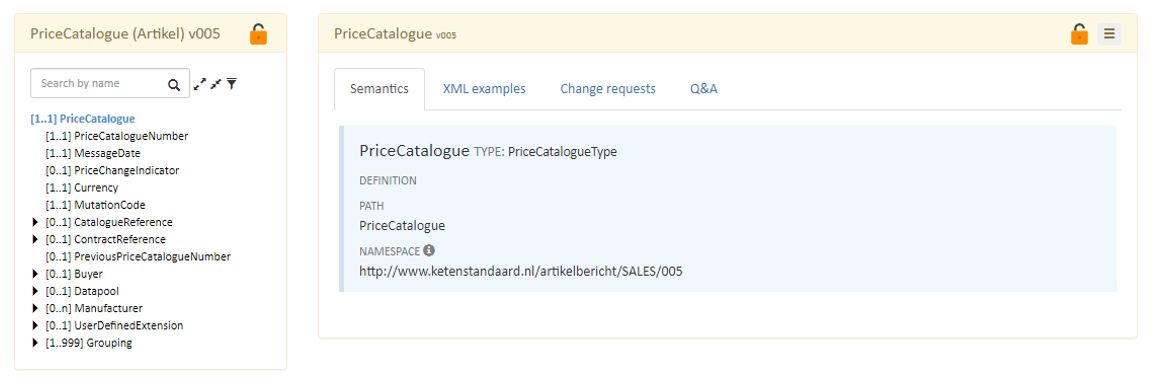Open the hamburger menu button
The height and width of the screenshot is (388, 1151).
tap(1109, 34)
